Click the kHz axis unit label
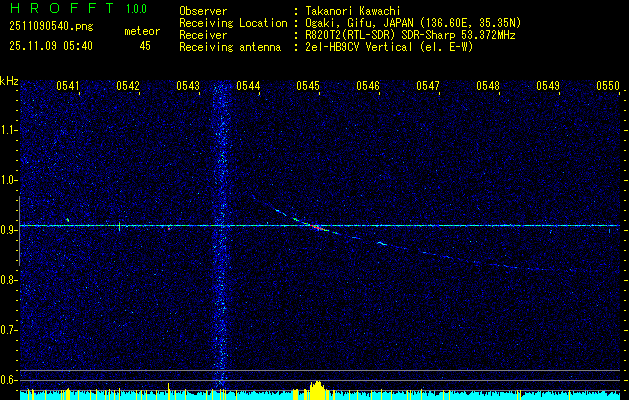This screenshot has height=400, width=629. click(9, 81)
